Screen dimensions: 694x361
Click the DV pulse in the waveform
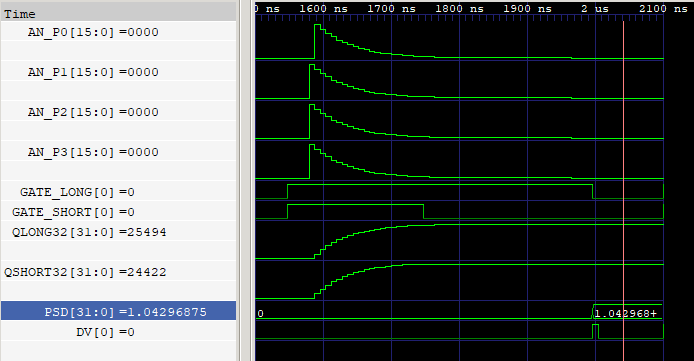(595, 331)
